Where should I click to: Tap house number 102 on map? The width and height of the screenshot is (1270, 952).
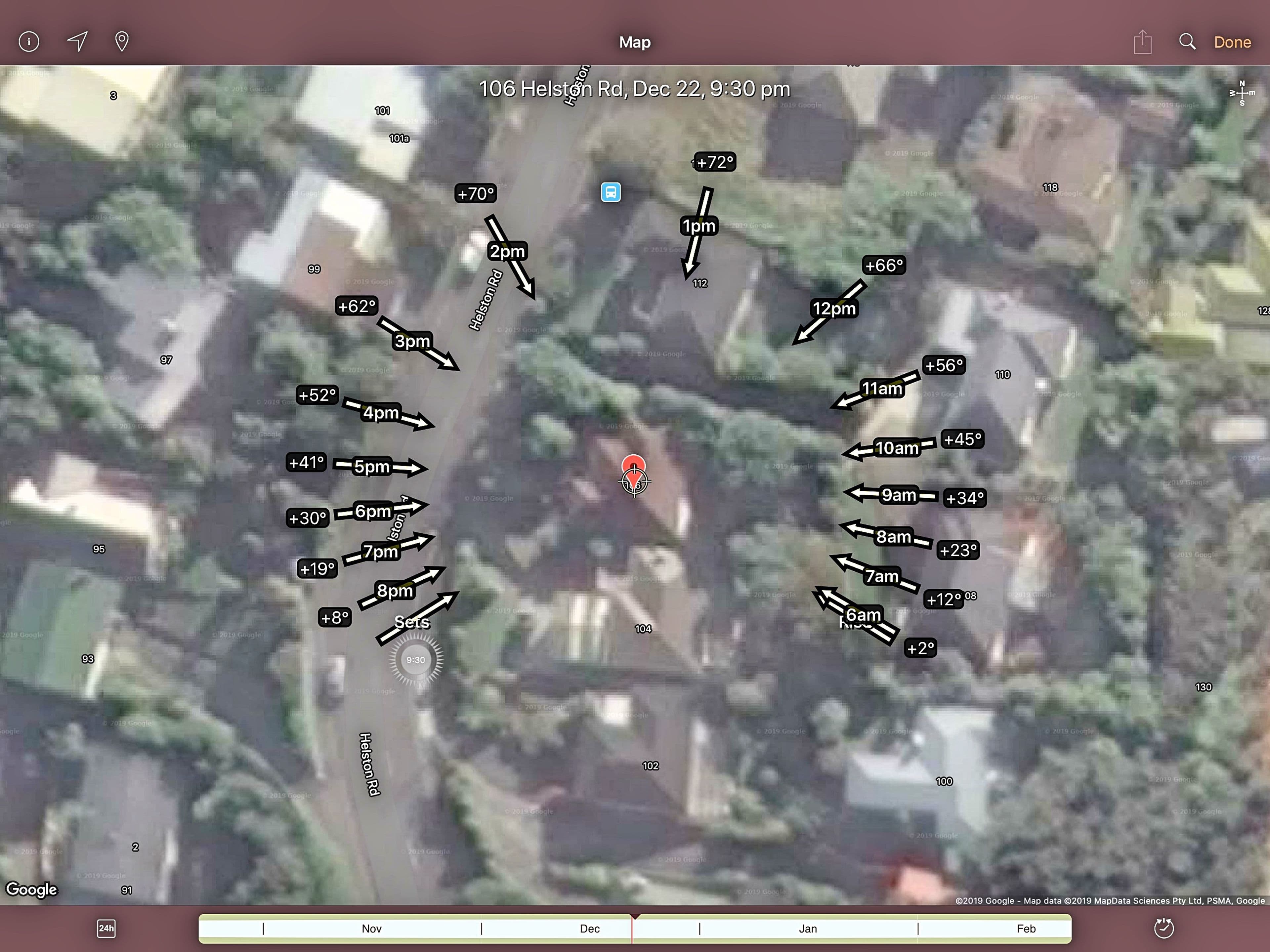tap(651, 766)
